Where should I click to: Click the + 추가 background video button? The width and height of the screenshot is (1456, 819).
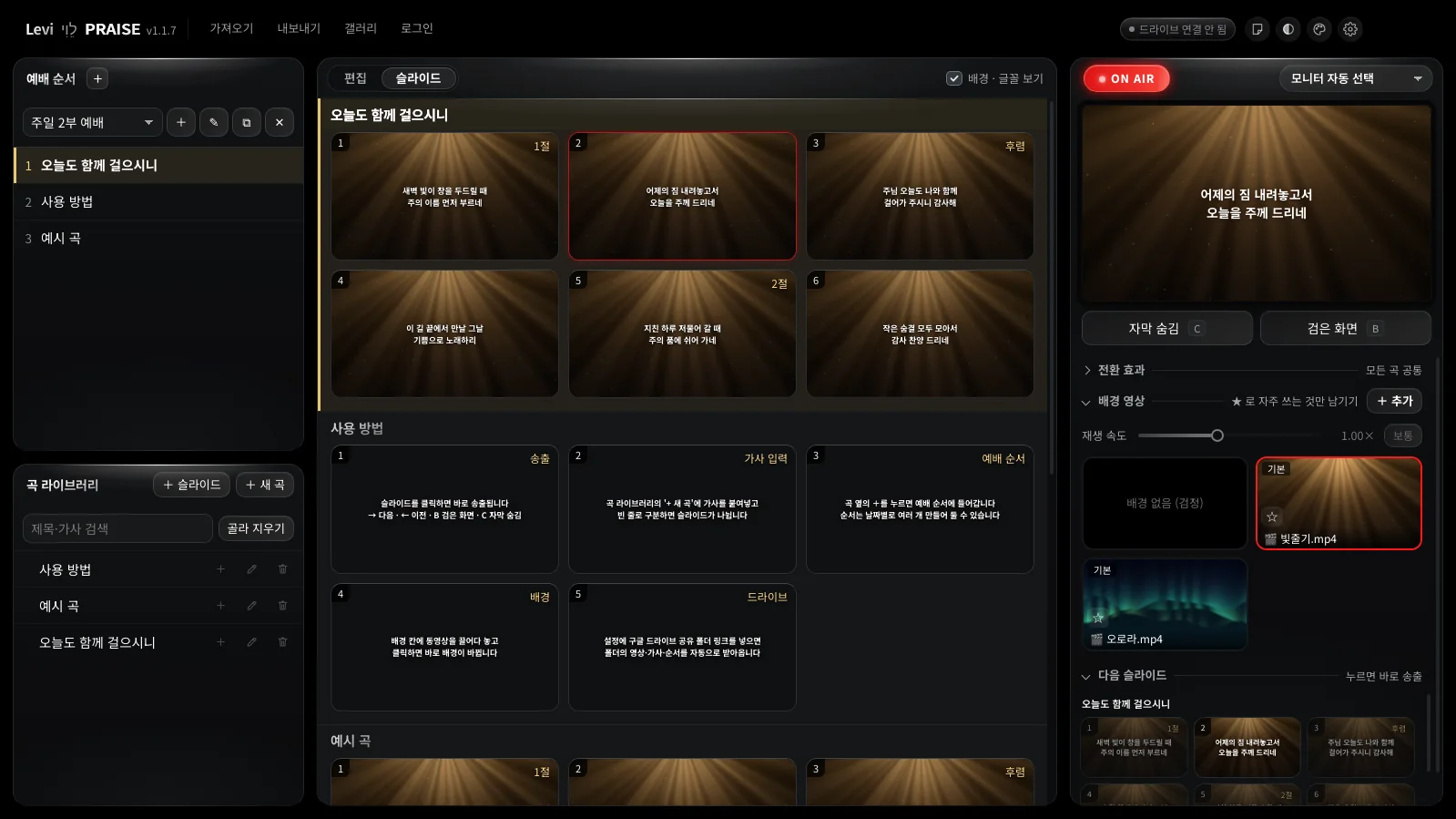coord(1394,401)
